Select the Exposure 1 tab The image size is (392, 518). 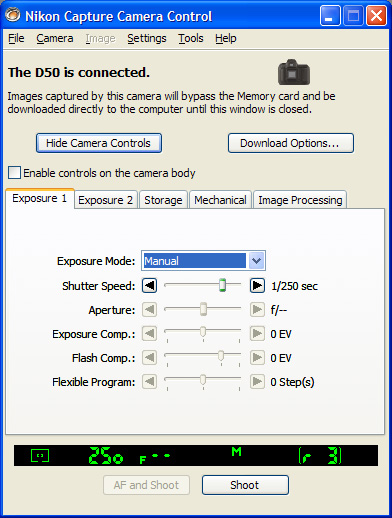click(x=40, y=199)
